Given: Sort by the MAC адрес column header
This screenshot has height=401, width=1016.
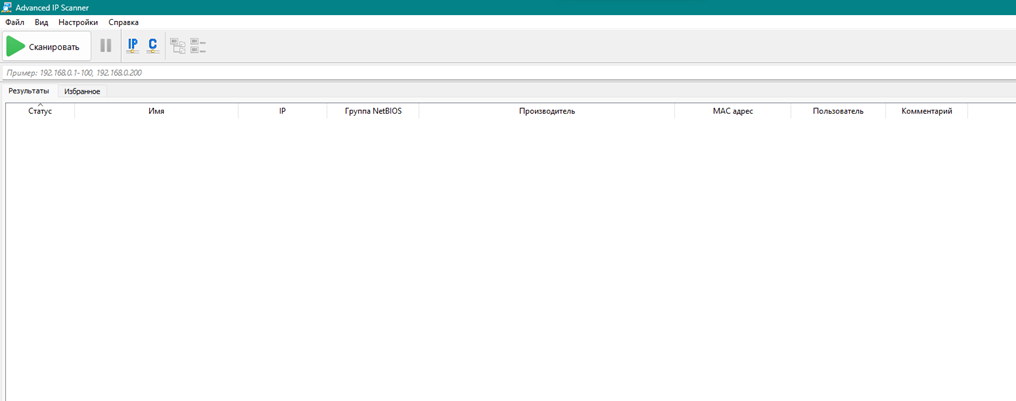Looking at the screenshot, I should coord(733,111).
